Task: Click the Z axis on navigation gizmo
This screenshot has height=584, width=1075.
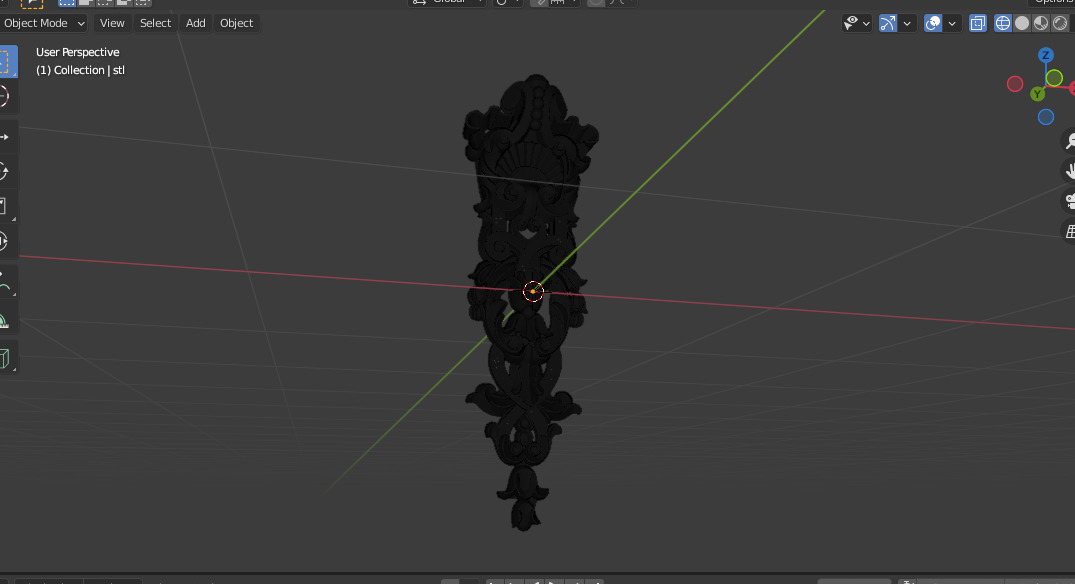Action: (x=1046, y=55)
